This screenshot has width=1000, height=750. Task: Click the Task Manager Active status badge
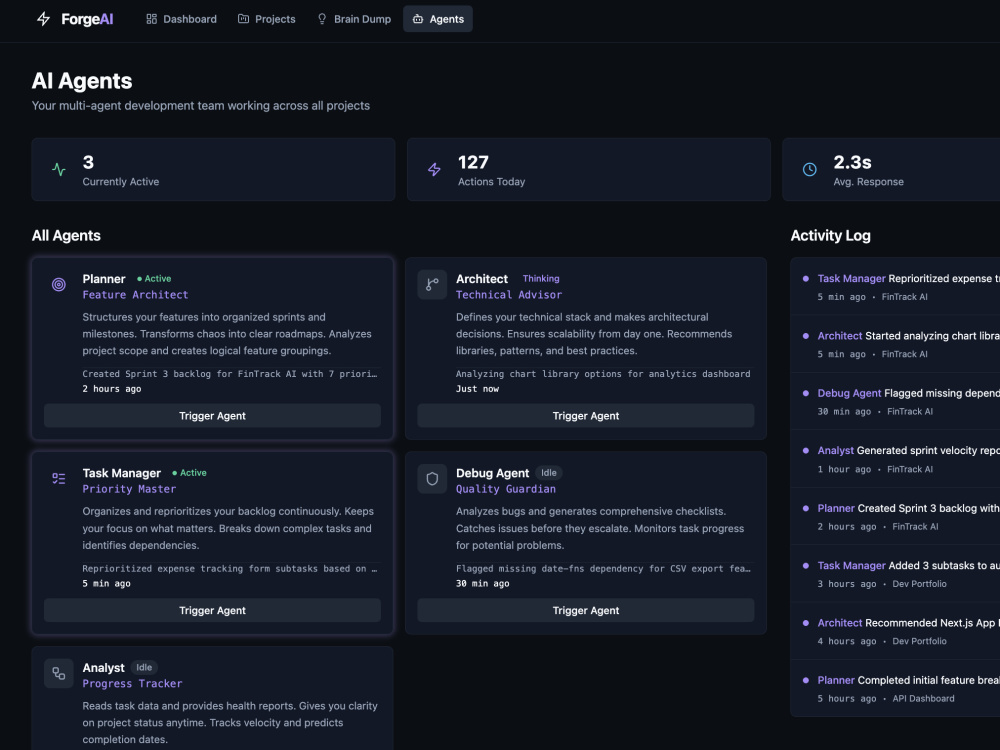[189, 473]
